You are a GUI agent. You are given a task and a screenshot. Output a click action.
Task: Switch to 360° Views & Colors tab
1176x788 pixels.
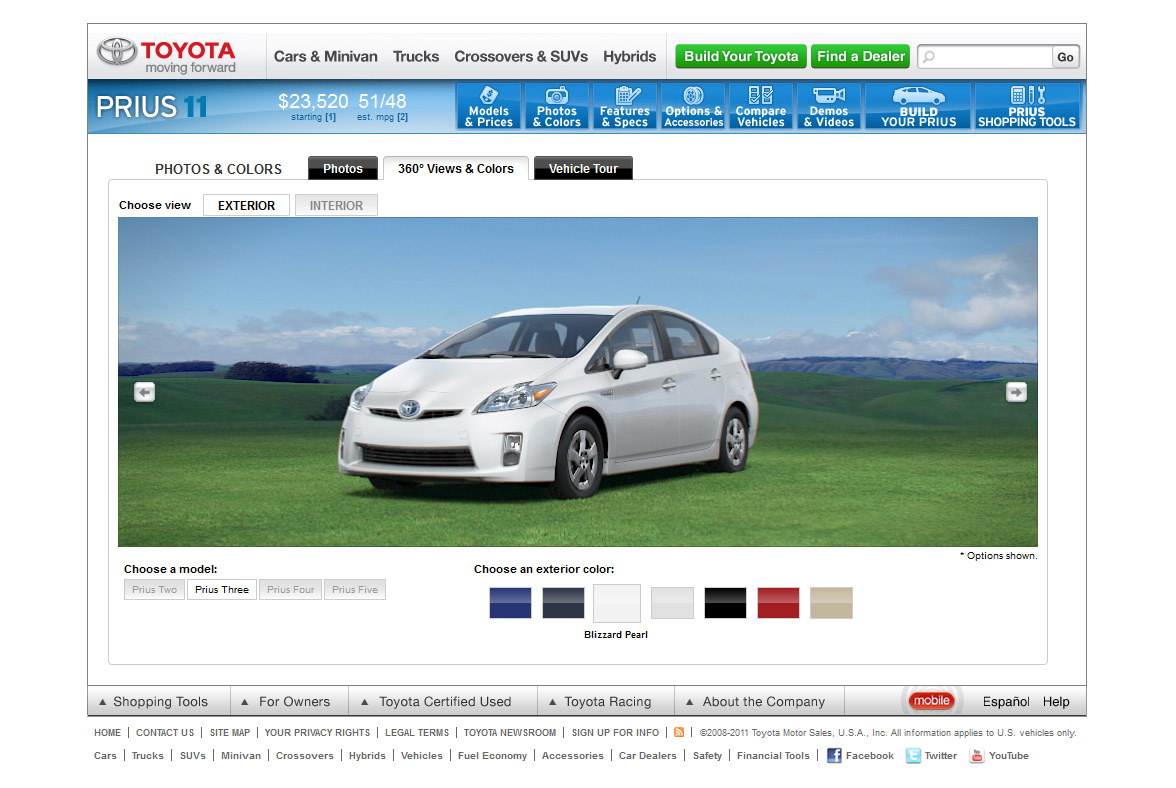[456, 169]
